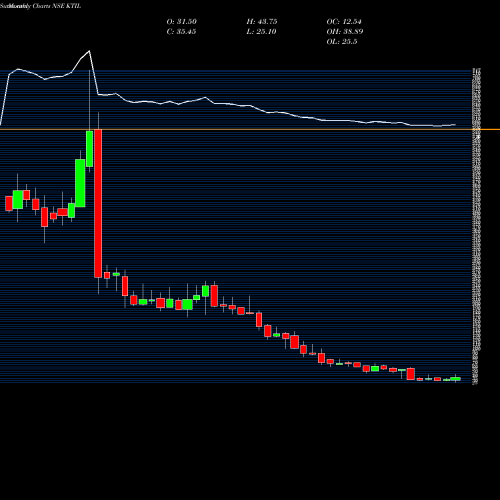Click the 'Monthly Charts NSE KTIL' title

46,6
